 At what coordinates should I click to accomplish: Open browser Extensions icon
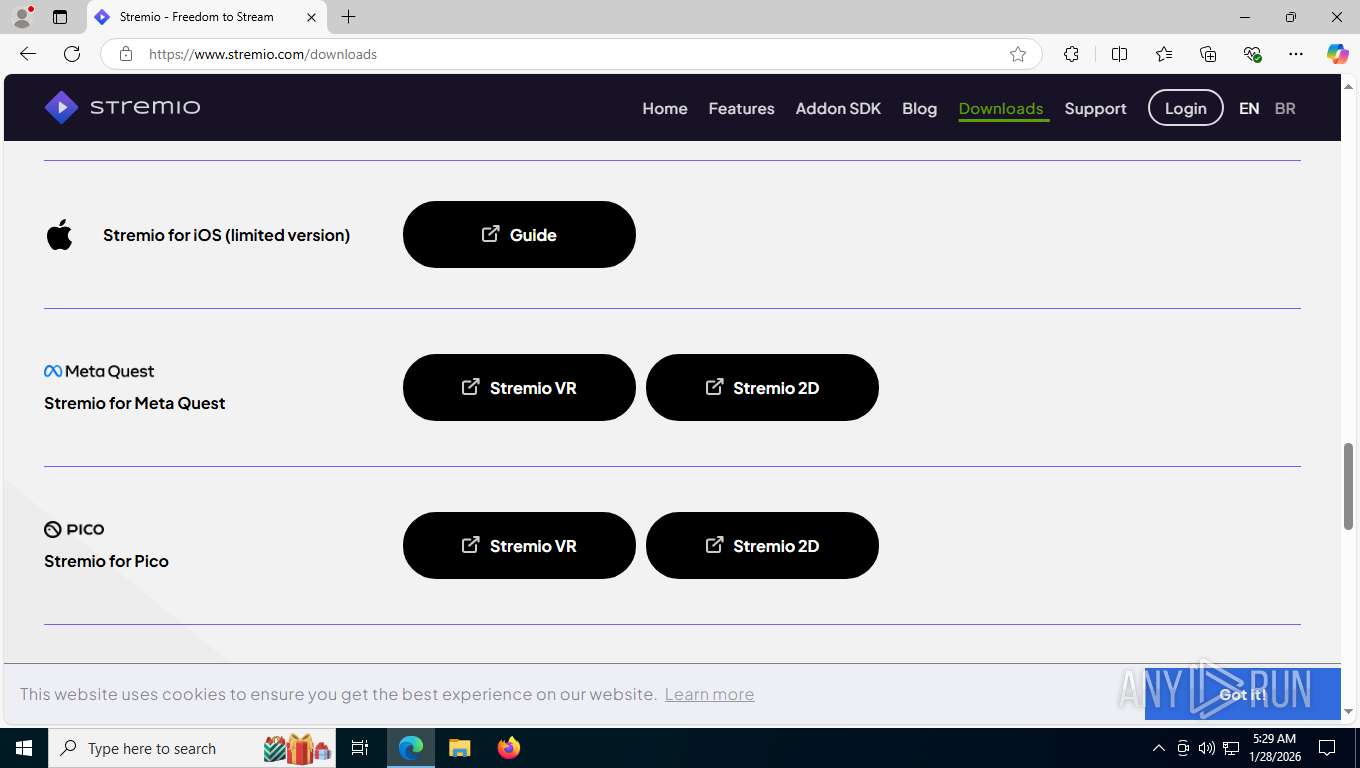click(x=1071, y=54)
